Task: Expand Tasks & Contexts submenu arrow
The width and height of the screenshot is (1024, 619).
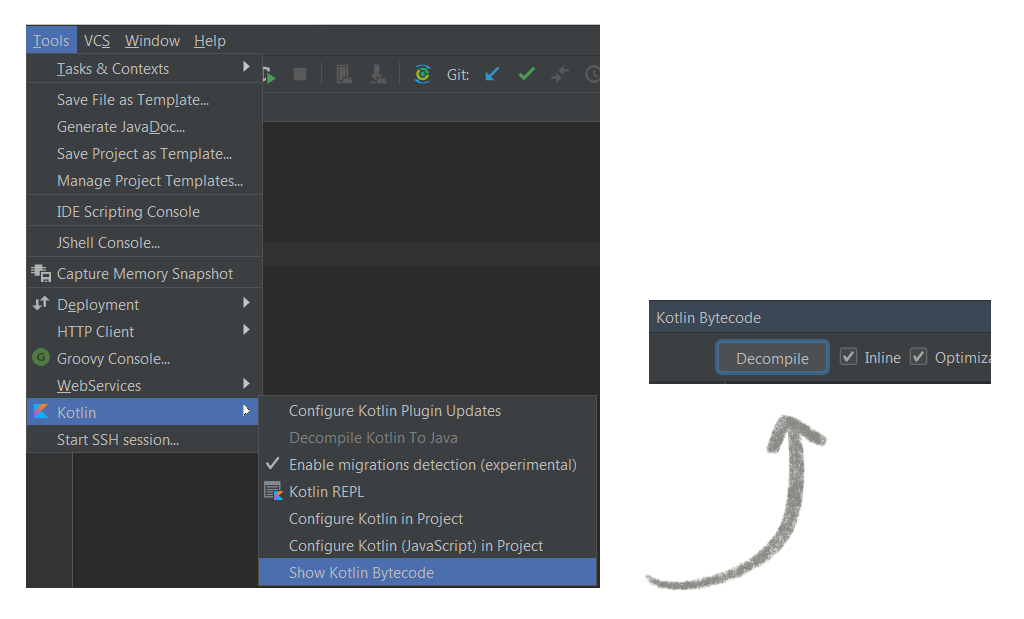Action: pyautogui.click(x=246, y=67)
